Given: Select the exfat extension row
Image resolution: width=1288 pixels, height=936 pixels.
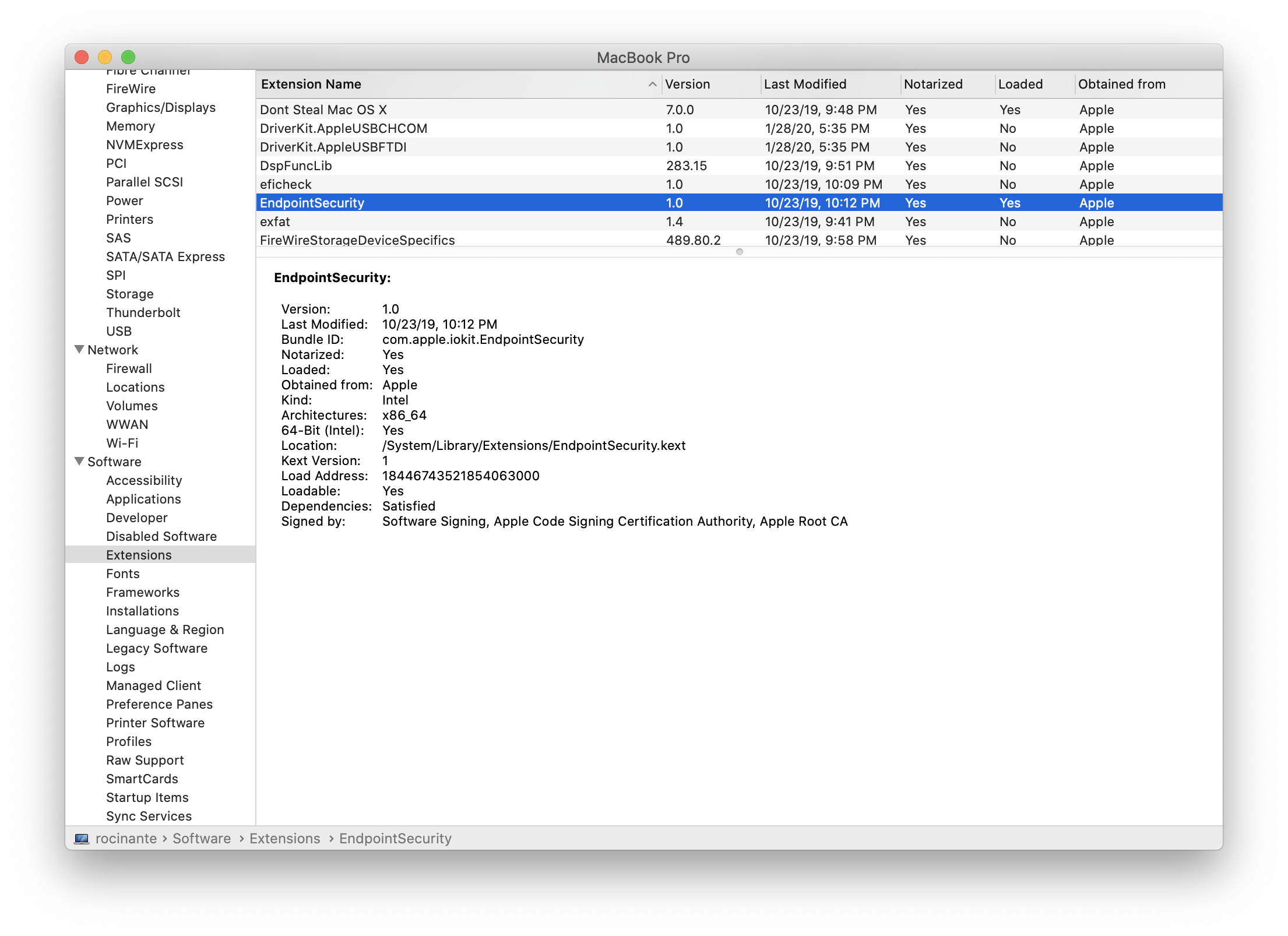Looking at the screenshot, I should point(275,221).
